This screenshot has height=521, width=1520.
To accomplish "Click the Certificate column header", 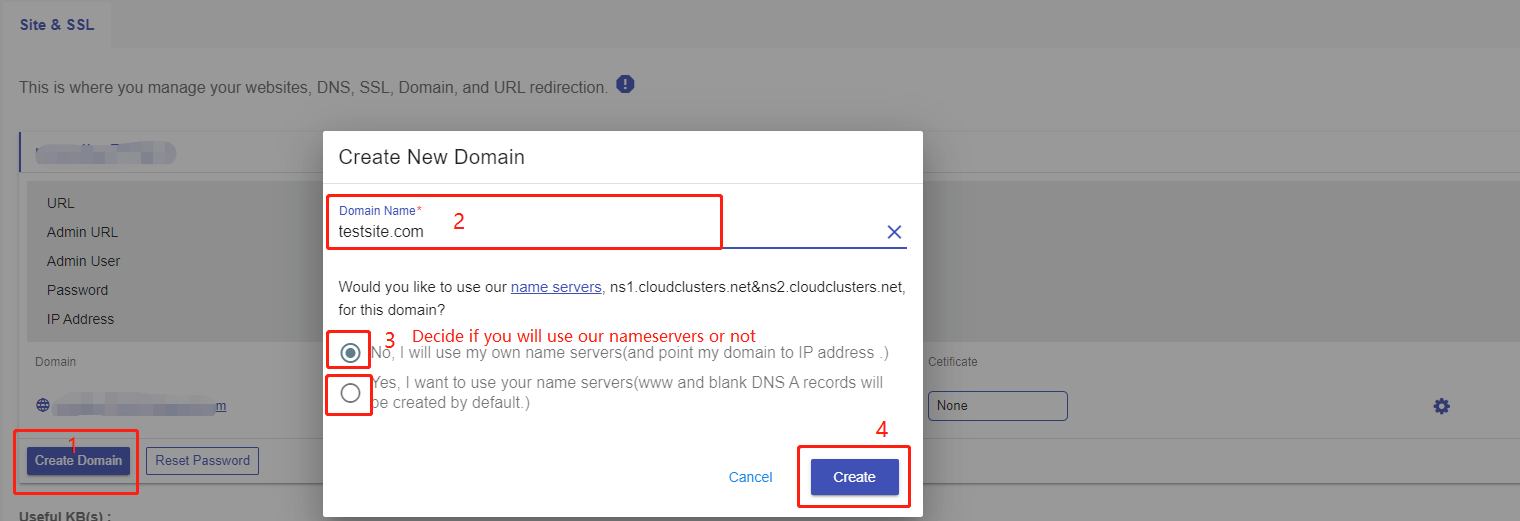I will 952,361.
